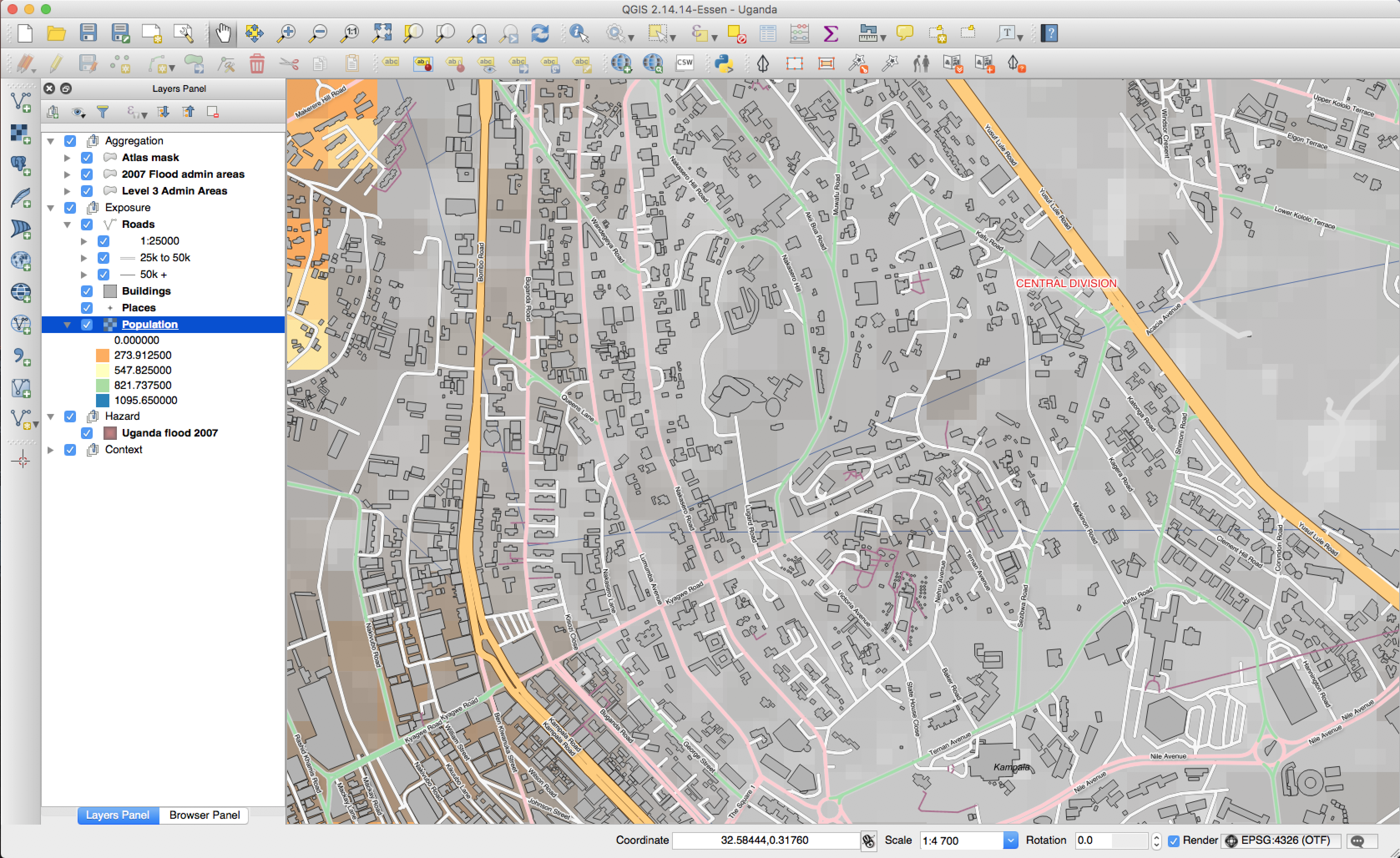
Task: Click Add PostGIS elephant layer icon
Action: pos(21,165)
